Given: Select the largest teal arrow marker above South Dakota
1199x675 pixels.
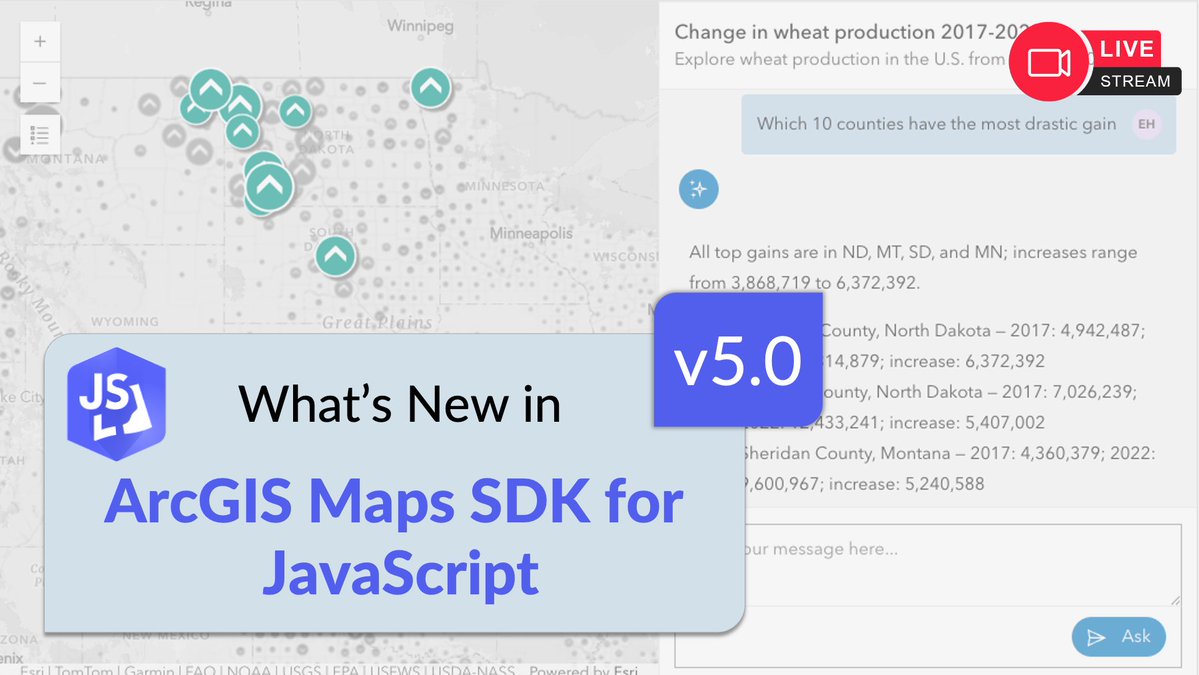Looking at the screenshot, I should click(269, 186).
